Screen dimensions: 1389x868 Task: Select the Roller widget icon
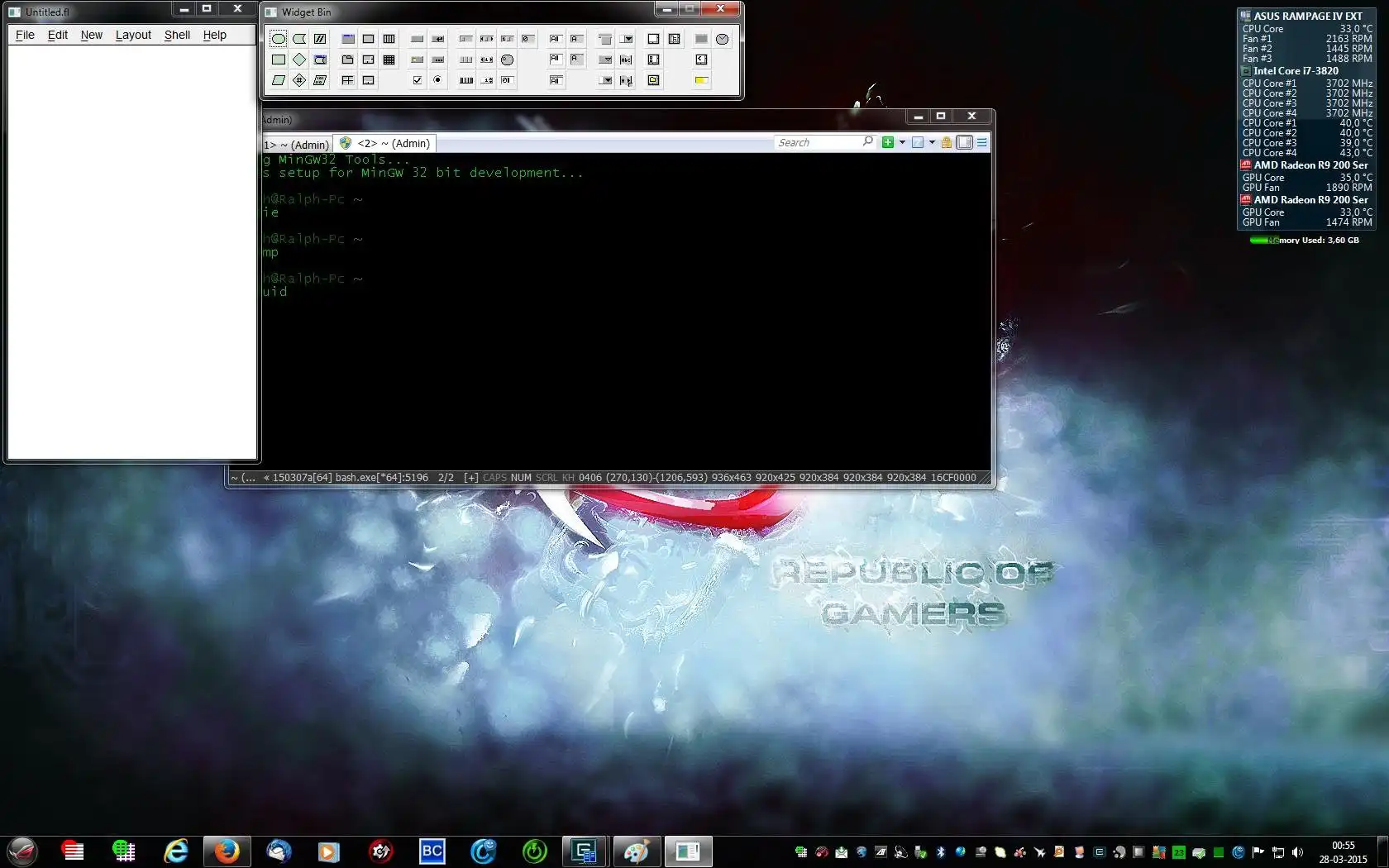[466, 80]
